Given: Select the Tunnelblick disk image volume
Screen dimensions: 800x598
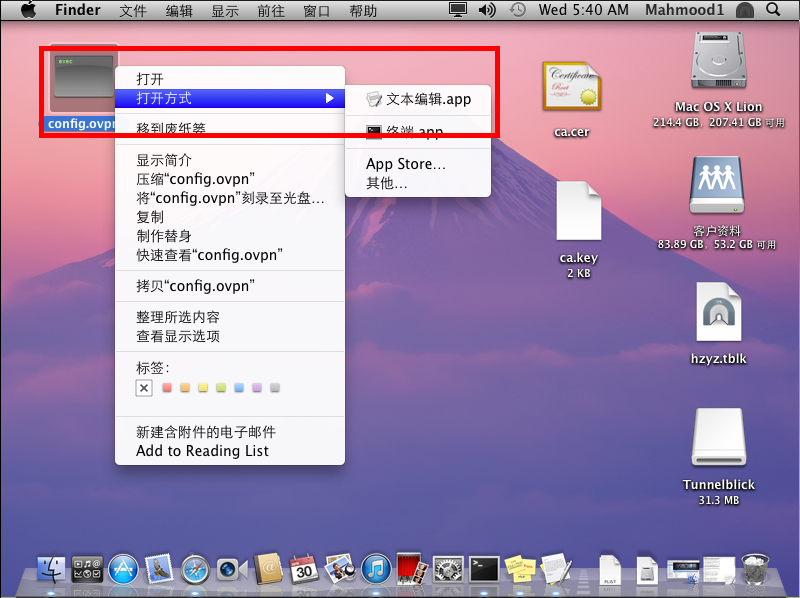Looking at the screenshot, I should tap(719, 437).
